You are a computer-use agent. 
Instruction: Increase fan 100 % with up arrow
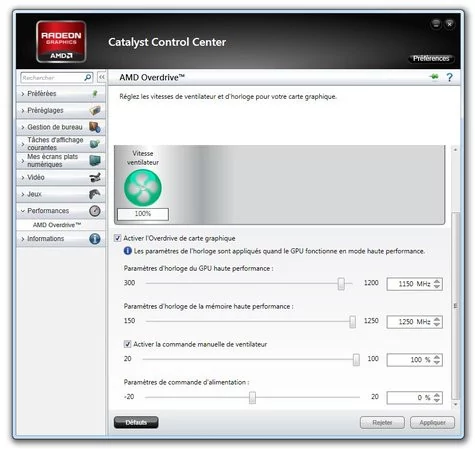tap(437, 357)
